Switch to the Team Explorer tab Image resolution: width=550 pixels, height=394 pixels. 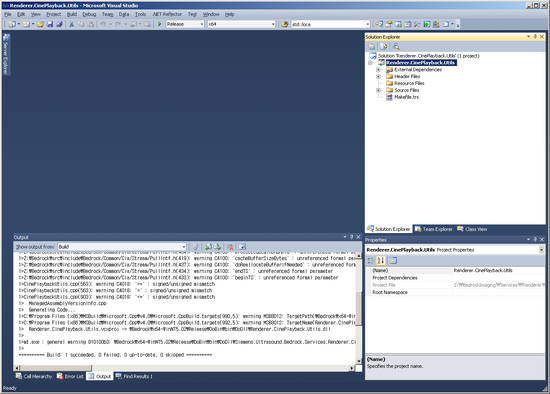coord(434,229)
